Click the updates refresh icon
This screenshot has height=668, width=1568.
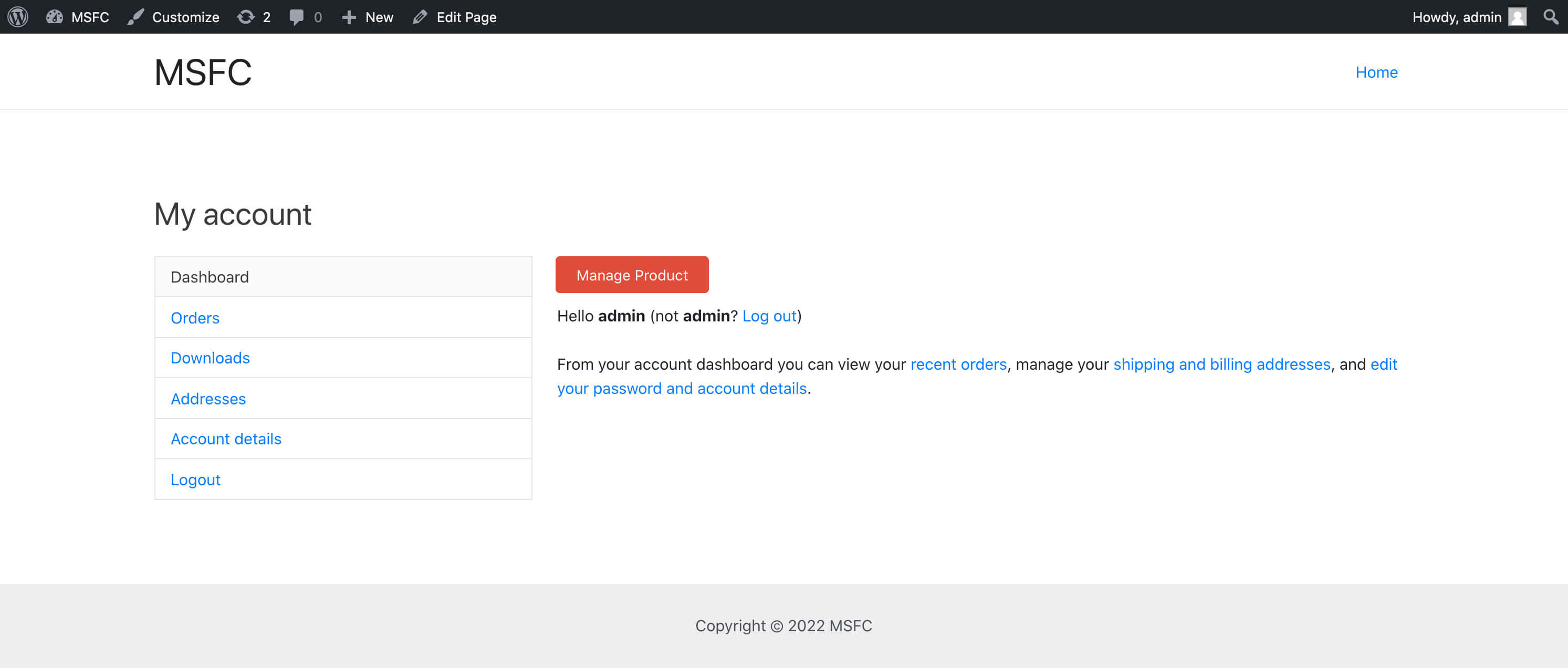(x=246, y=16)
